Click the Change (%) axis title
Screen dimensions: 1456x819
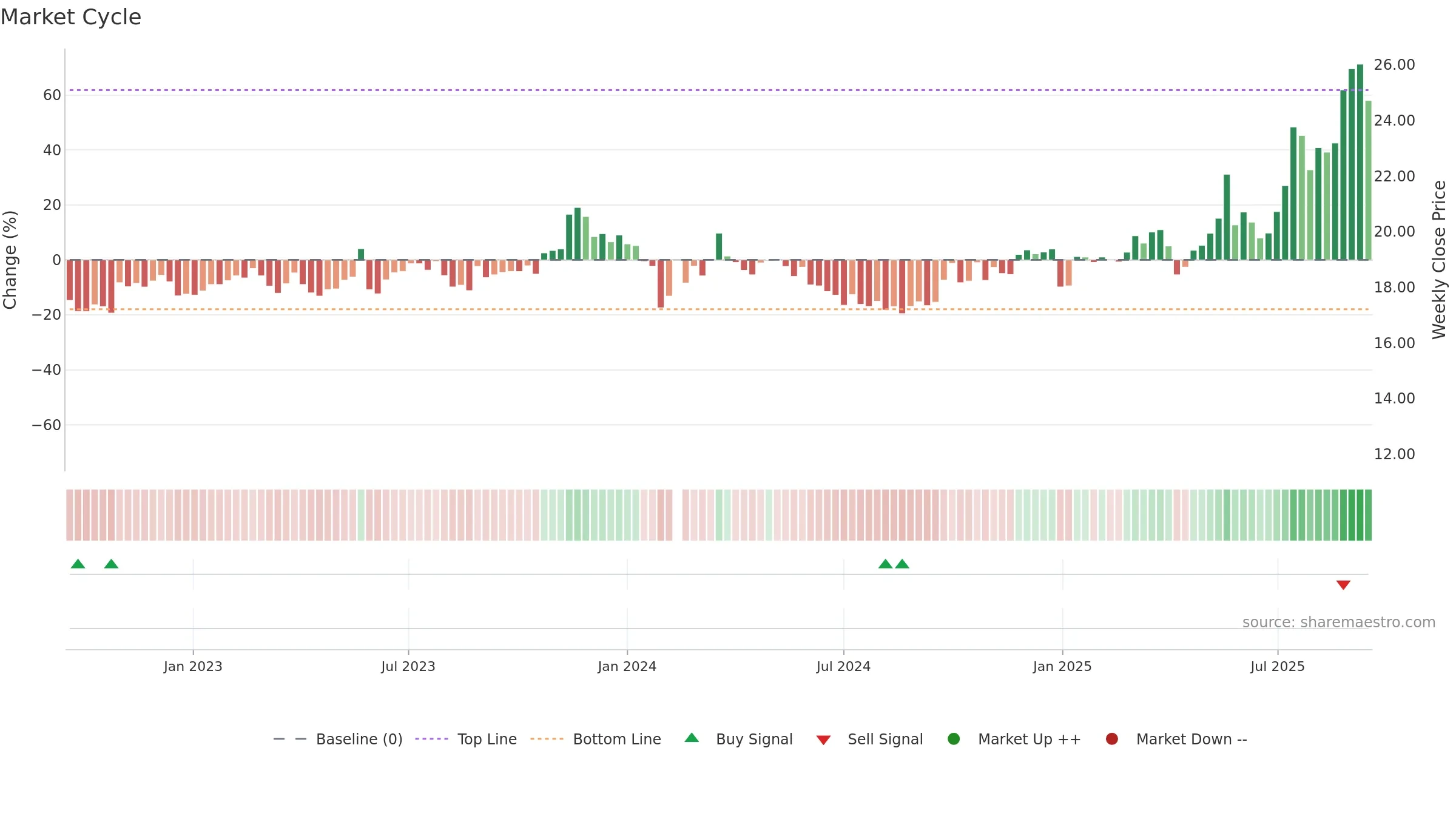(x=10, y=260)
